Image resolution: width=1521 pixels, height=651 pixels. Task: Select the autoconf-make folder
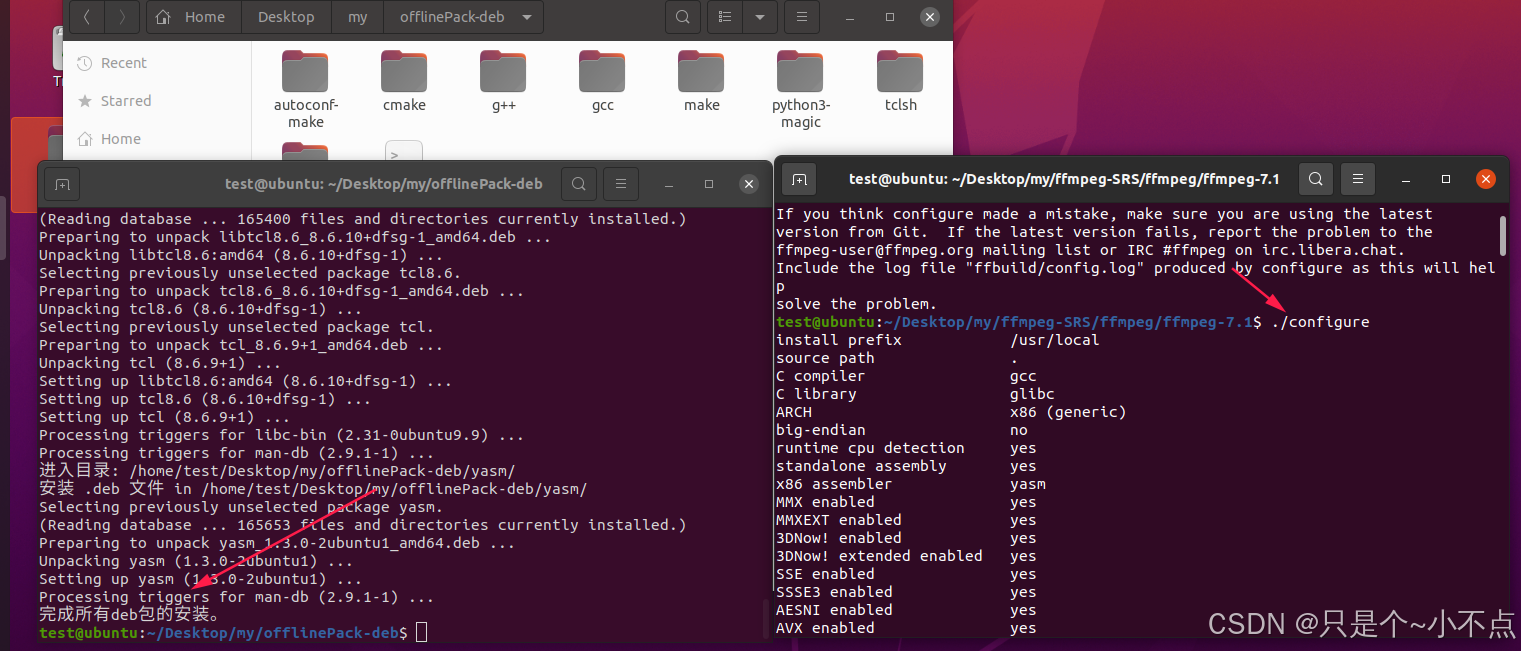(x=306, y=89)
